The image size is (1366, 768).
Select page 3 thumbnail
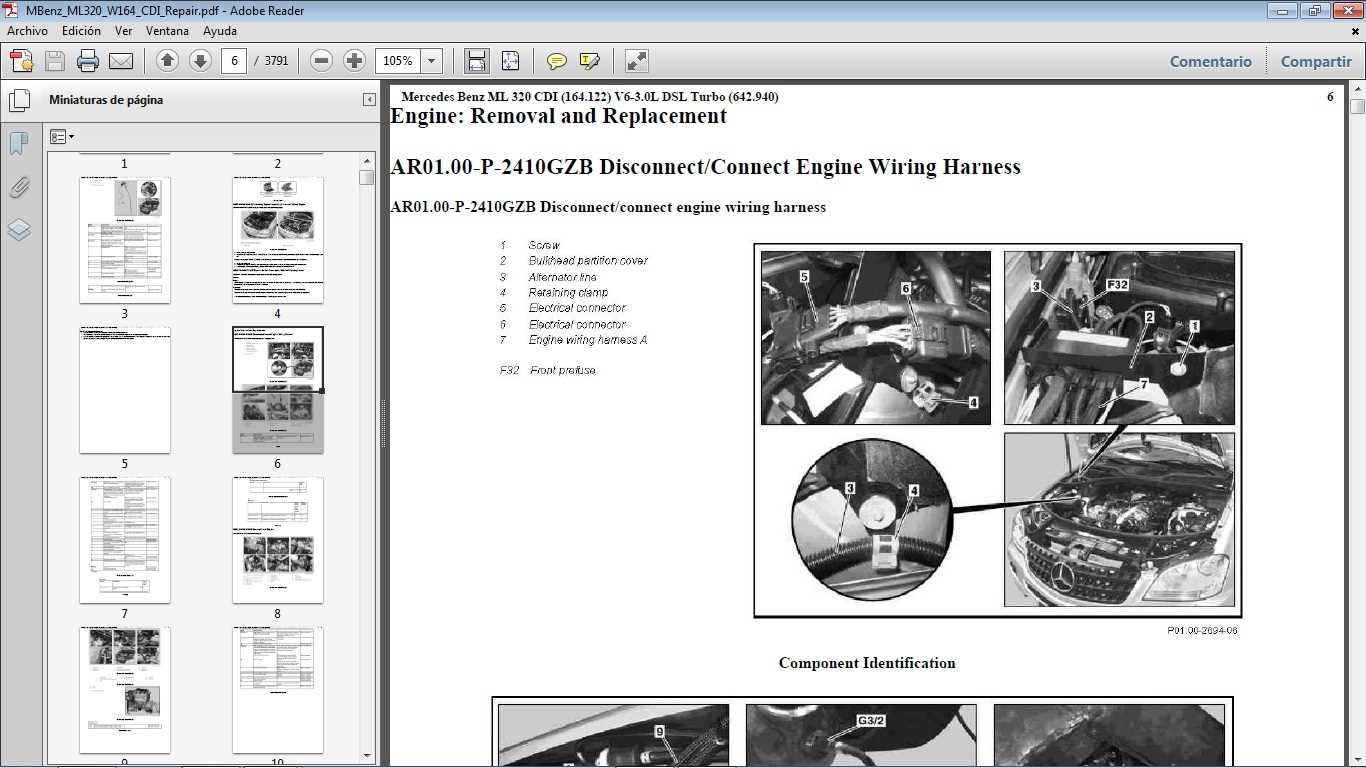click(125, 240)
